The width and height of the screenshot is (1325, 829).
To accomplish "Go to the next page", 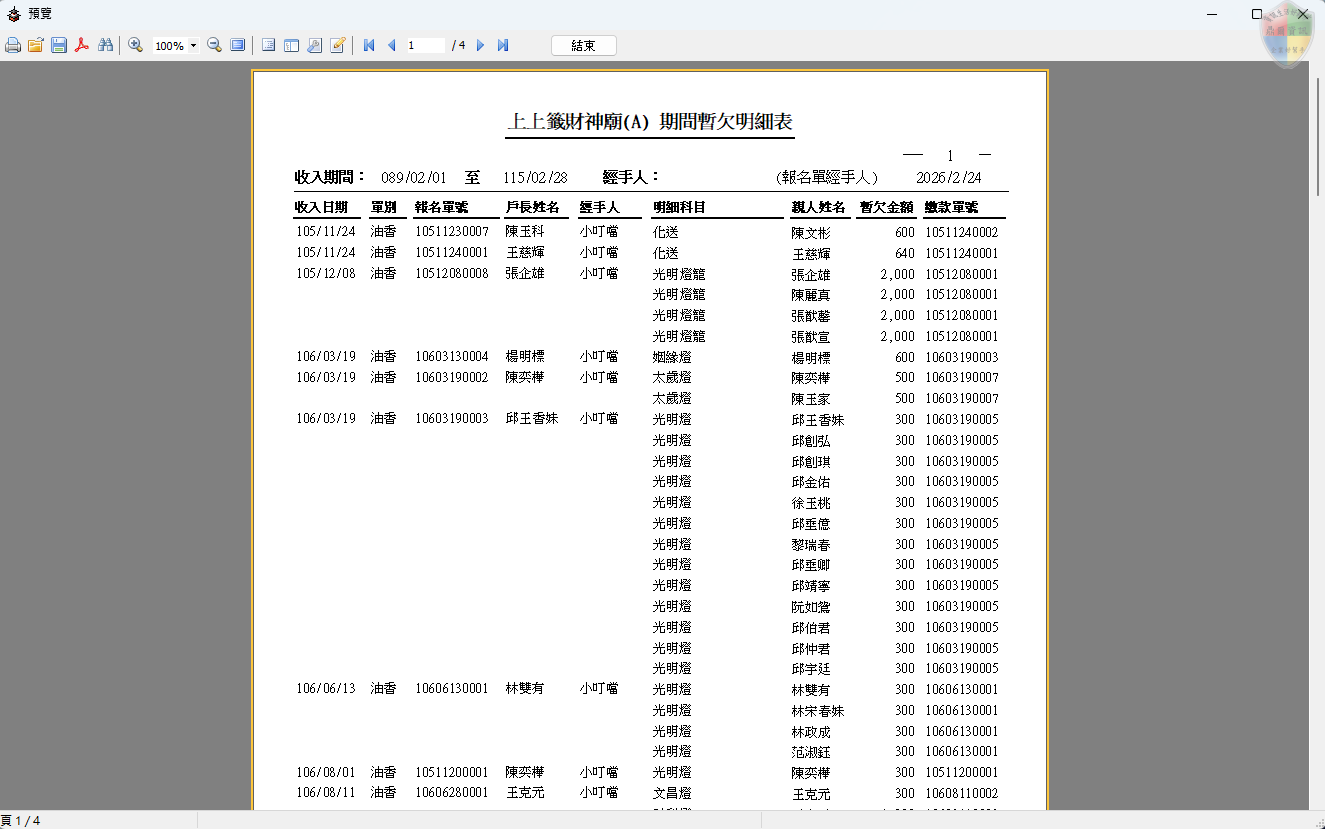I will coord(480,45).
